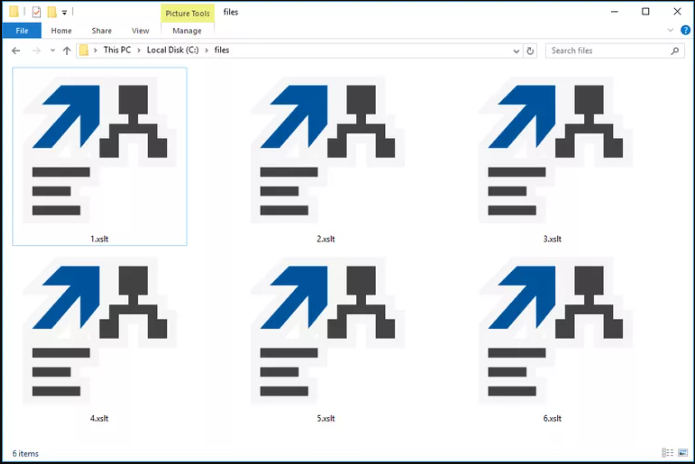Click the search magnifier icon
The image size is (695, 464).
coord(675,51)
